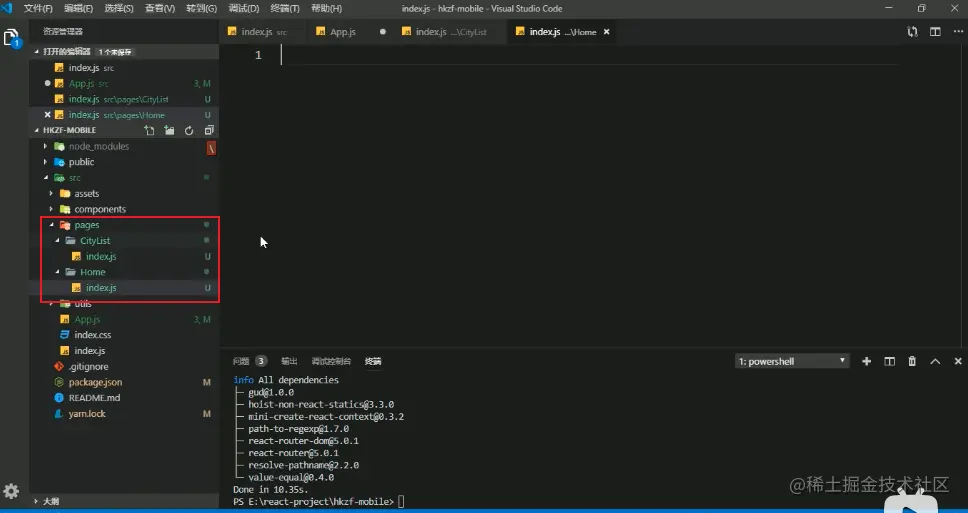
Task: Kill the terminal with trash icon
Action: coord(912,361)
